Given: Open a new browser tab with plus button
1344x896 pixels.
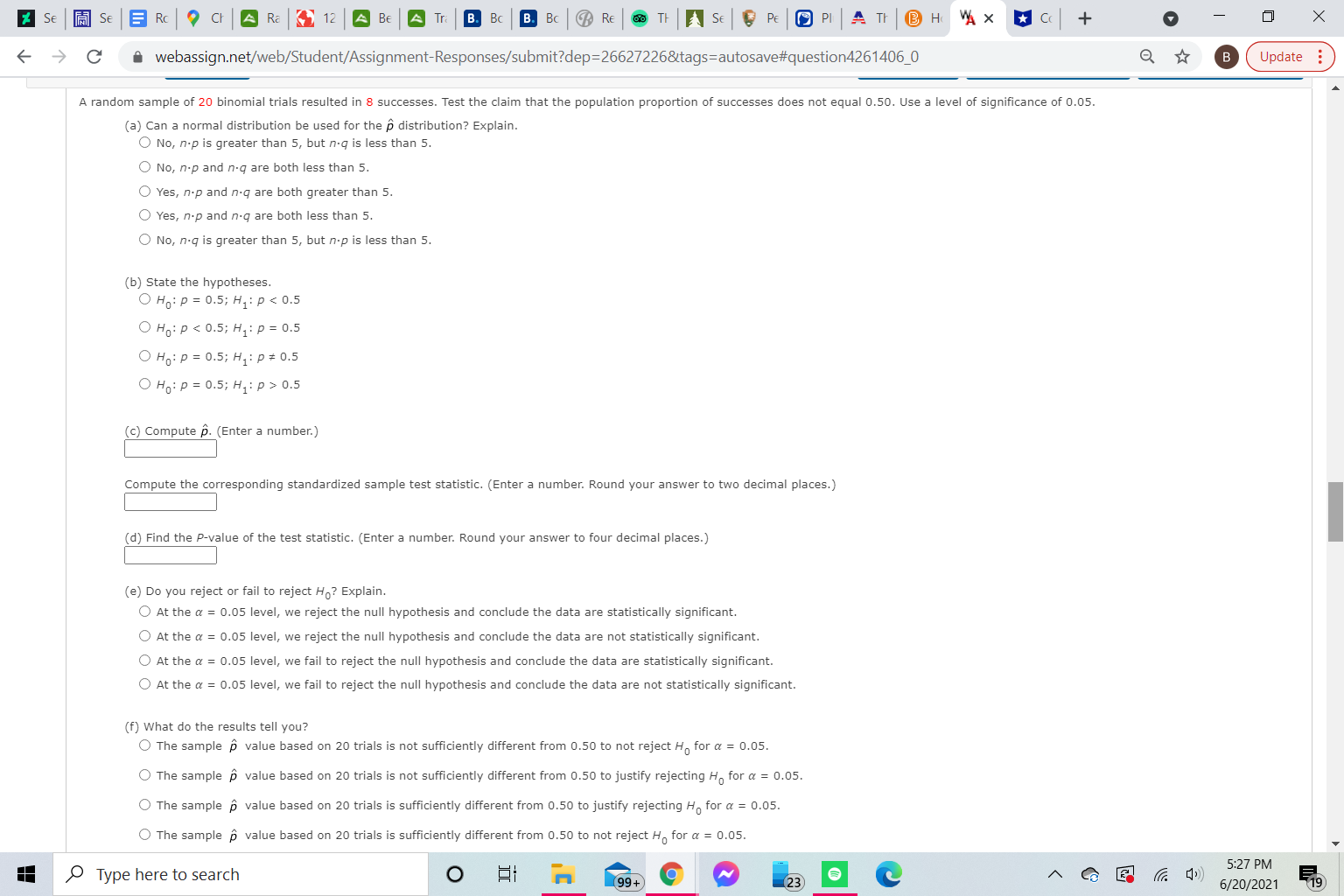Looking at the screenshot, I should click(1084, 17).
